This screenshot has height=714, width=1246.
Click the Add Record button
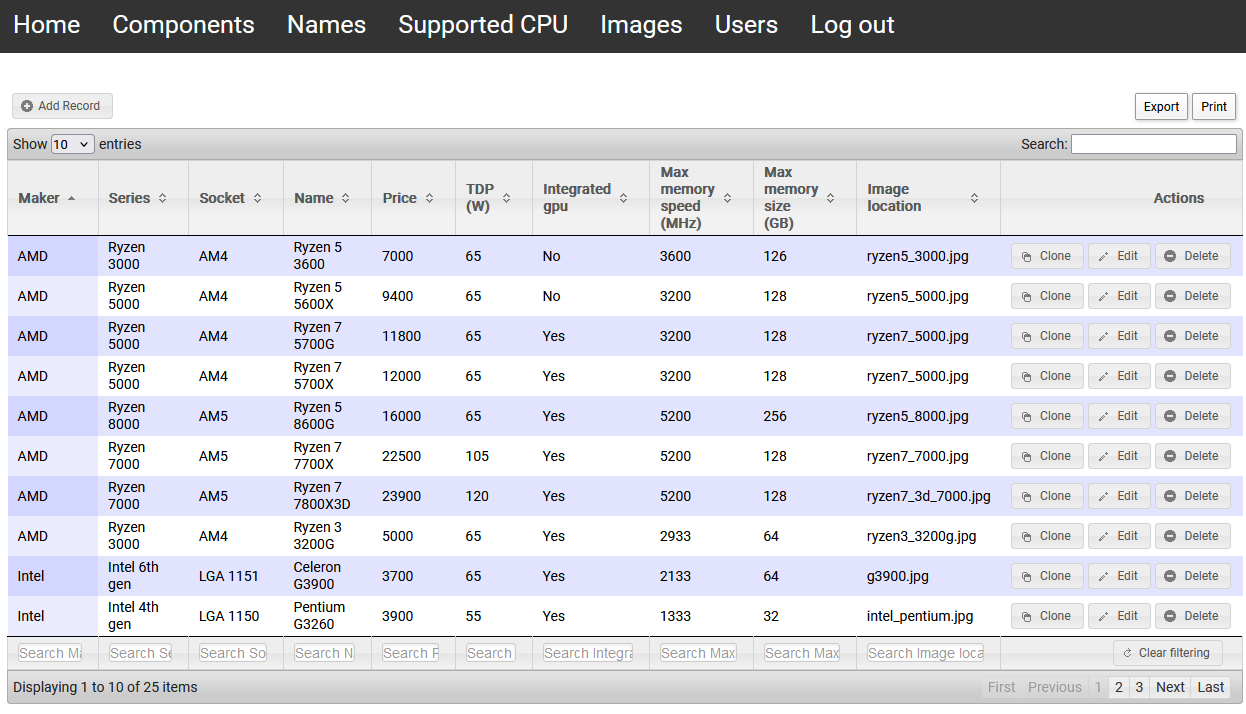point(62,106)
